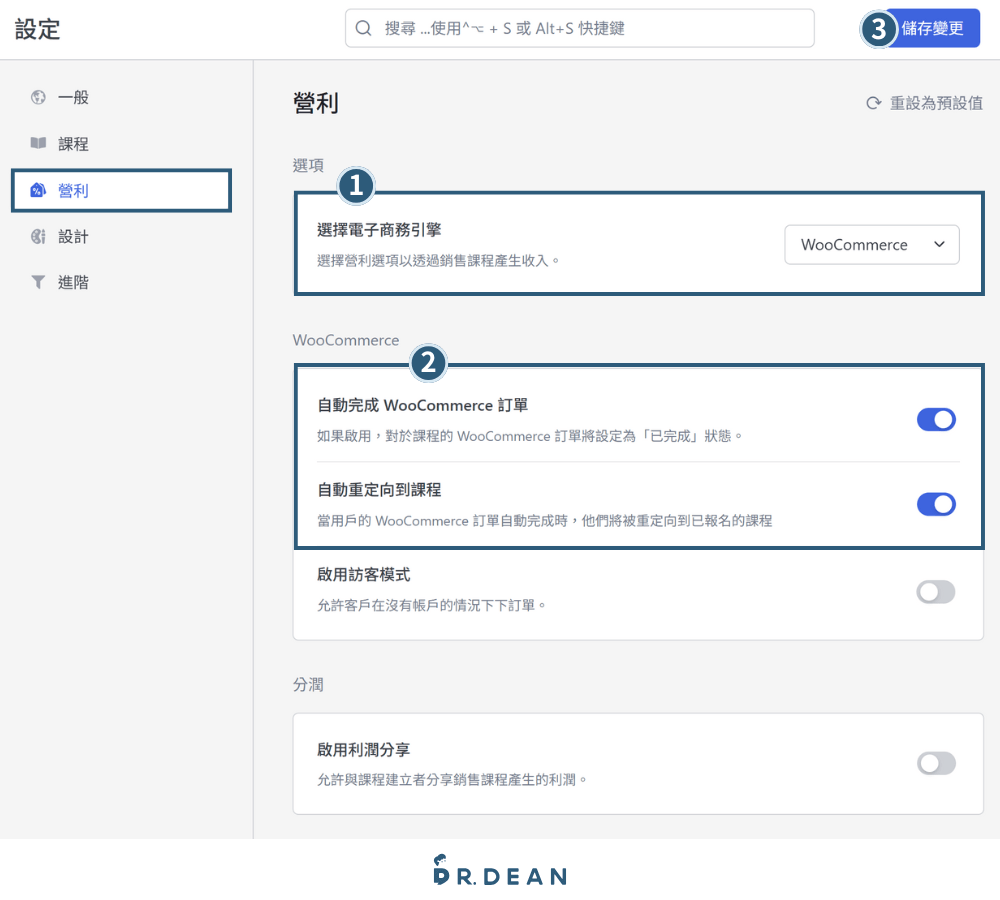1000x900 pixels.
Task: Open the WooCommerce engine dropdown
Action: [871, 244]
